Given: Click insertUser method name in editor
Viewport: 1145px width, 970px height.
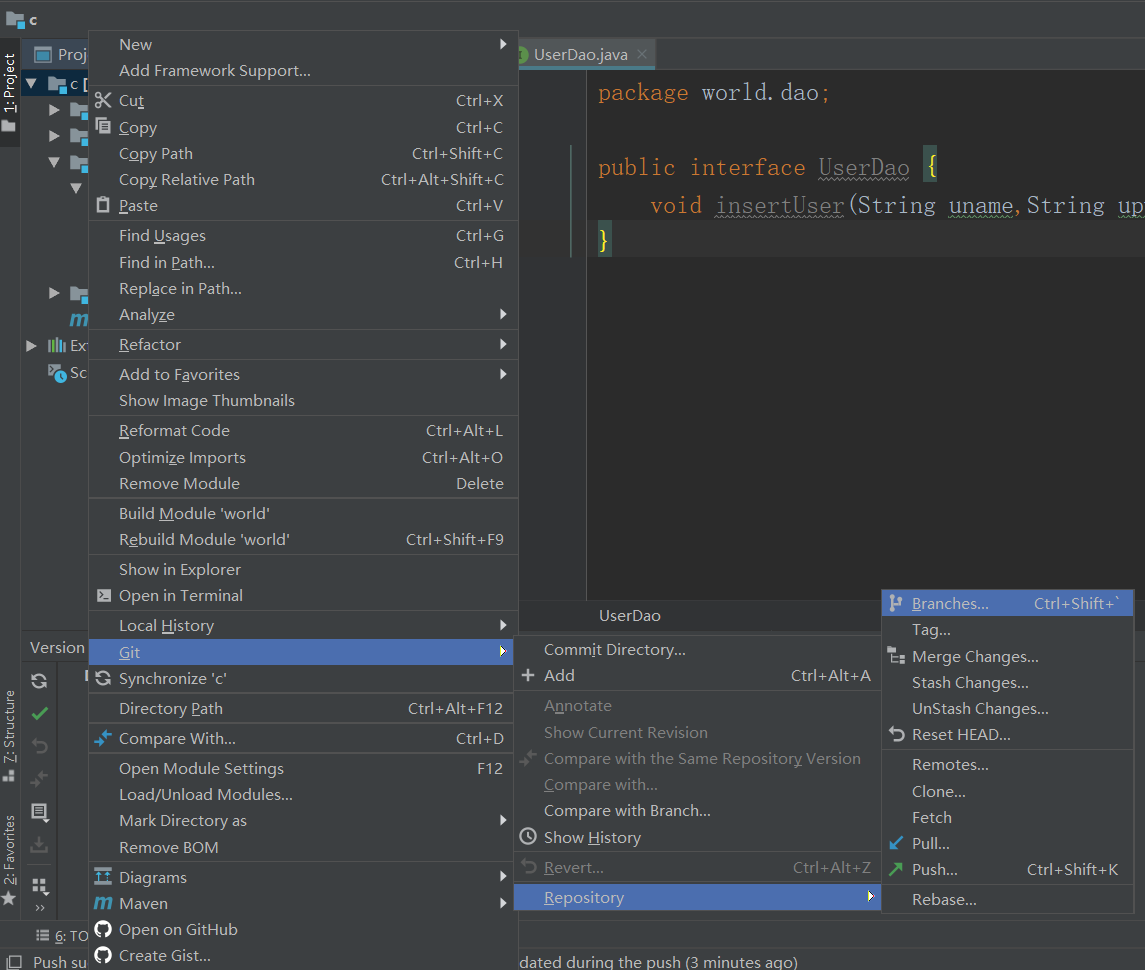Looking at the screenshot, I should [x=780, y=205].
